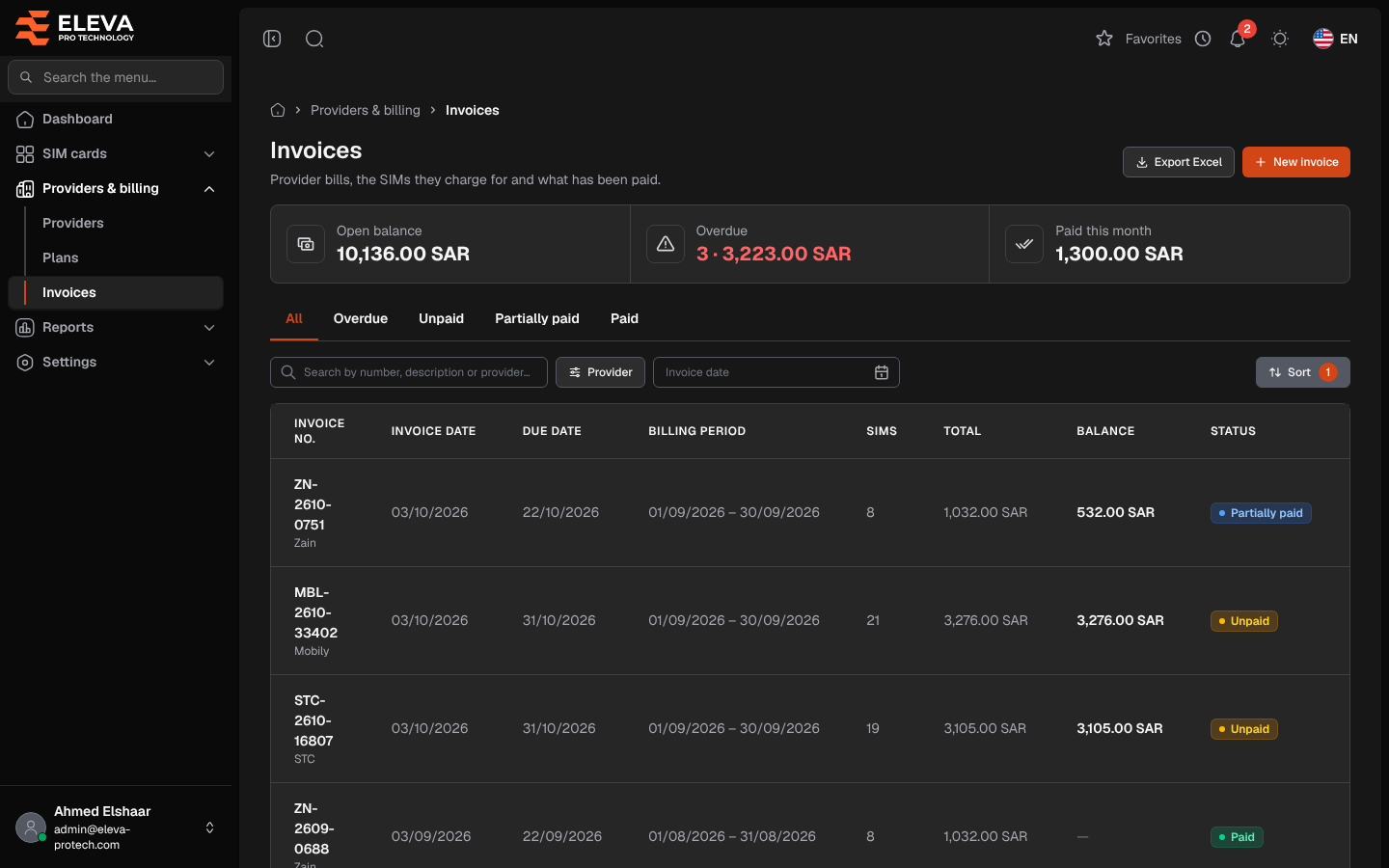Select Invoices in the sidebar
Image resolution: width=1389 pixels, height=868 pixels.
point(116,292)
